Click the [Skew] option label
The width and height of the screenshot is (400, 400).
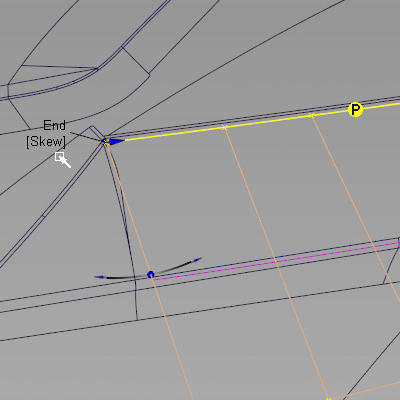click(46, 142)
